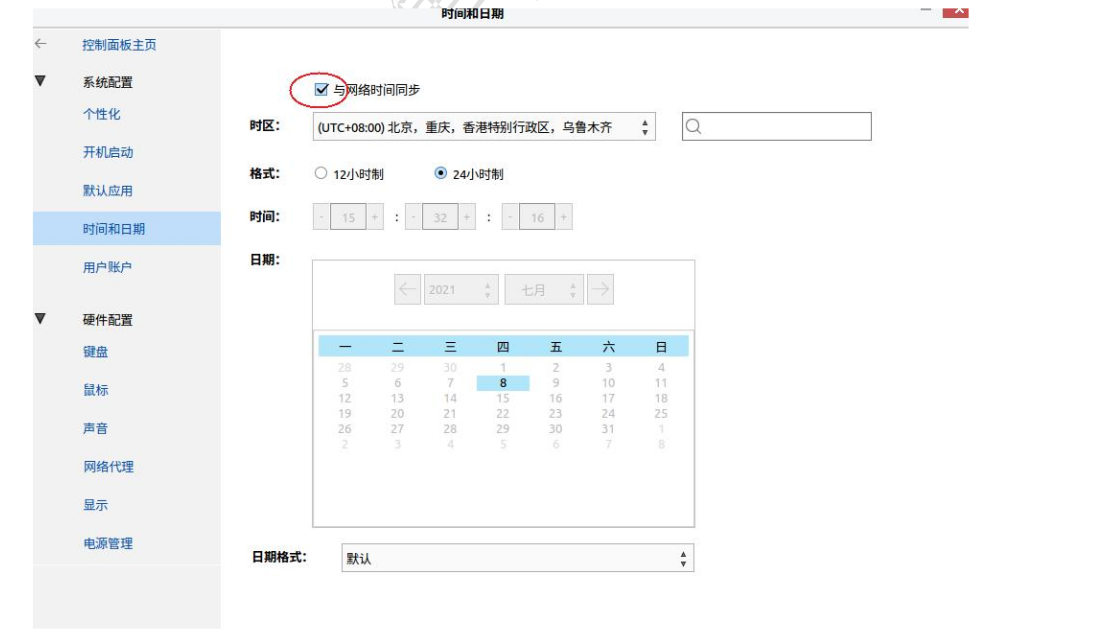Viewport: 1097px width, 640px height.
Task: Select the 24小时制 radio button
Action: tap(440, 173)
